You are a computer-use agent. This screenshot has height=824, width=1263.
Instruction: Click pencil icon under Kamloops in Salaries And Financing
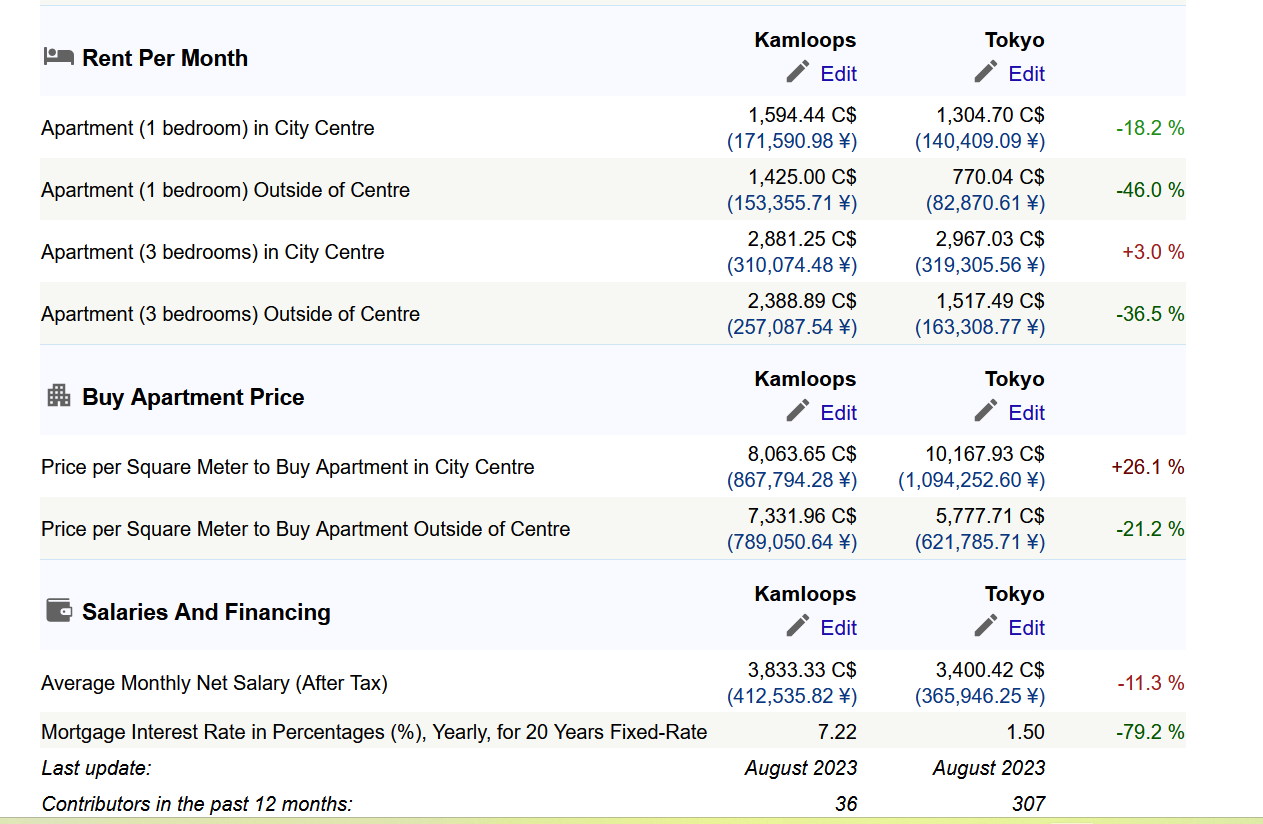(x=797, y=626)
